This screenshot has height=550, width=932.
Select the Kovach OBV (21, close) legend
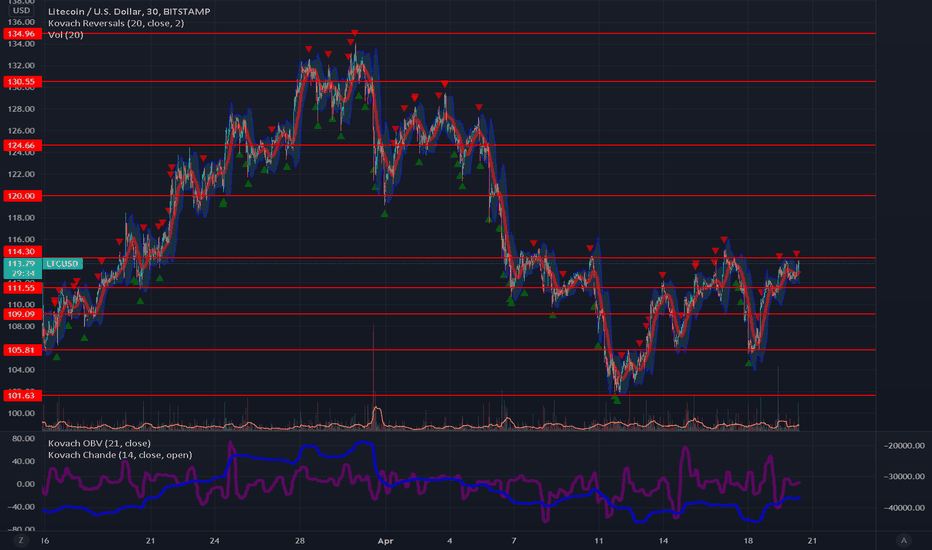tap(99, 443)
